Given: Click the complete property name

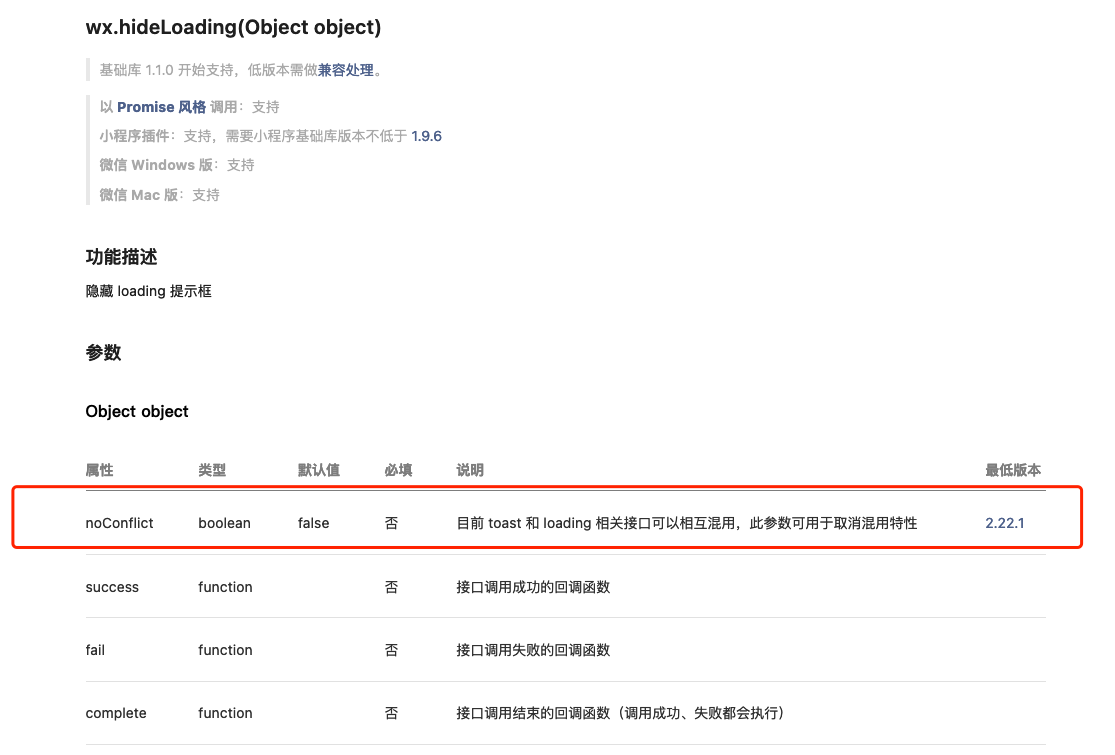Looking at the screenshot, I should 116,713.
